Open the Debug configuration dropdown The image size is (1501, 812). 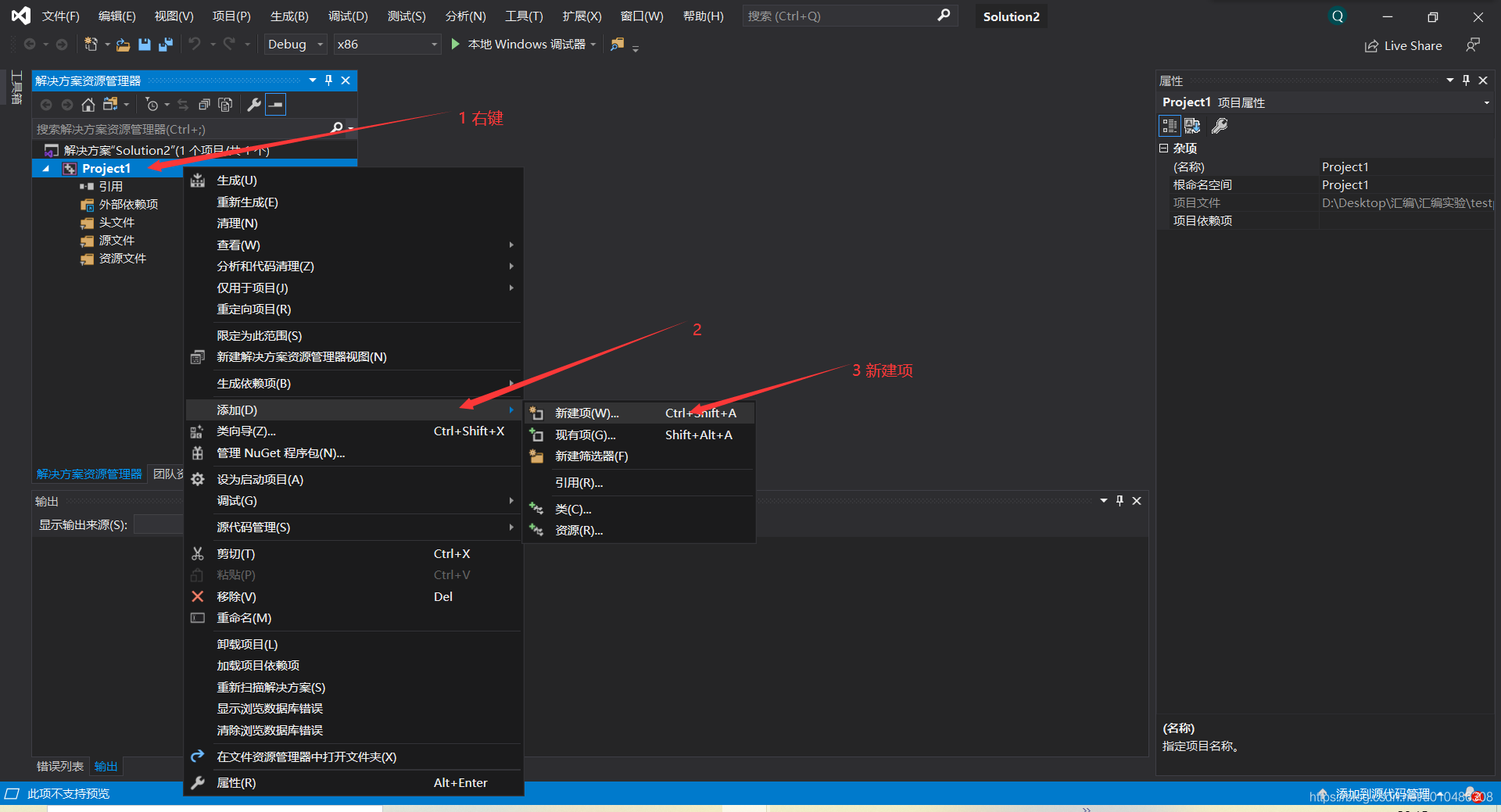click(x=295, y=45)
